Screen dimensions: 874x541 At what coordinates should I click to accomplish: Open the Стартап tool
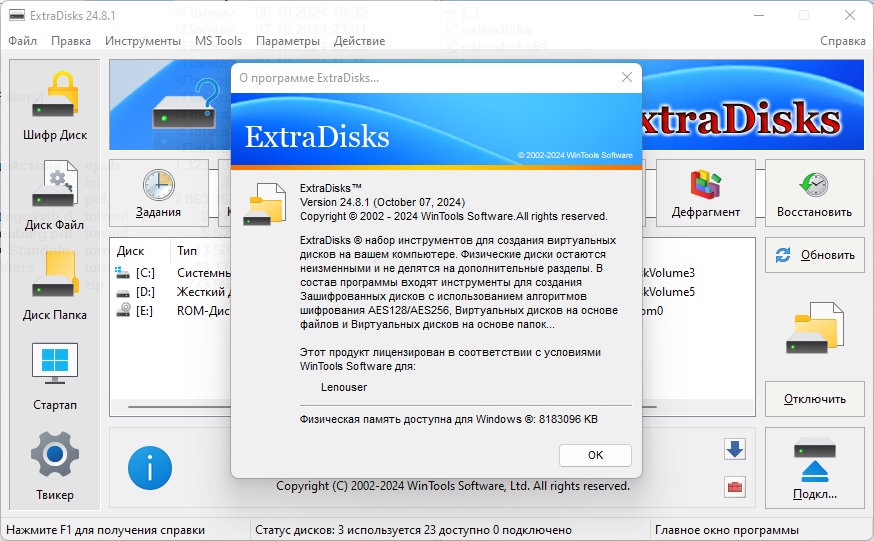click(55, 376)
